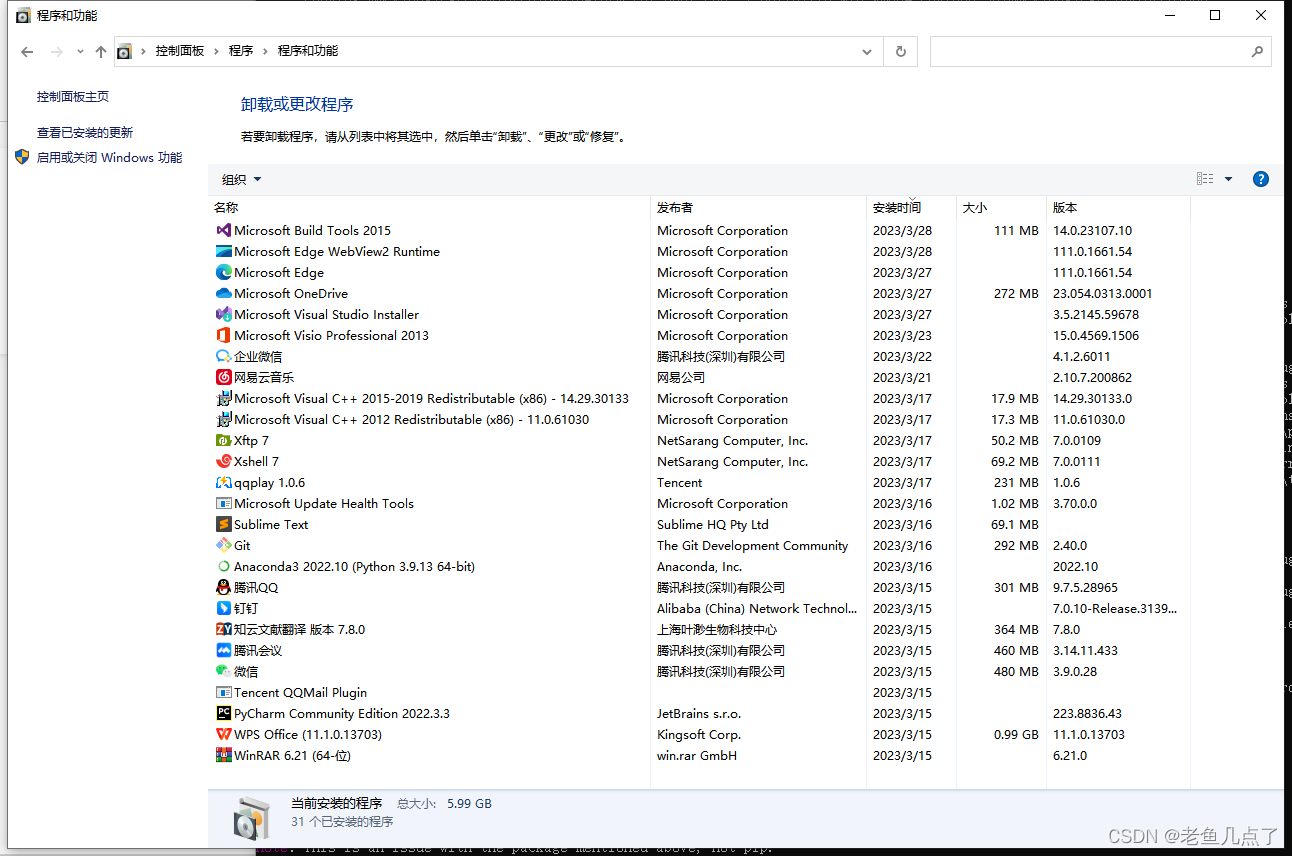Click the Xshell 7 icon

point(224,461)
